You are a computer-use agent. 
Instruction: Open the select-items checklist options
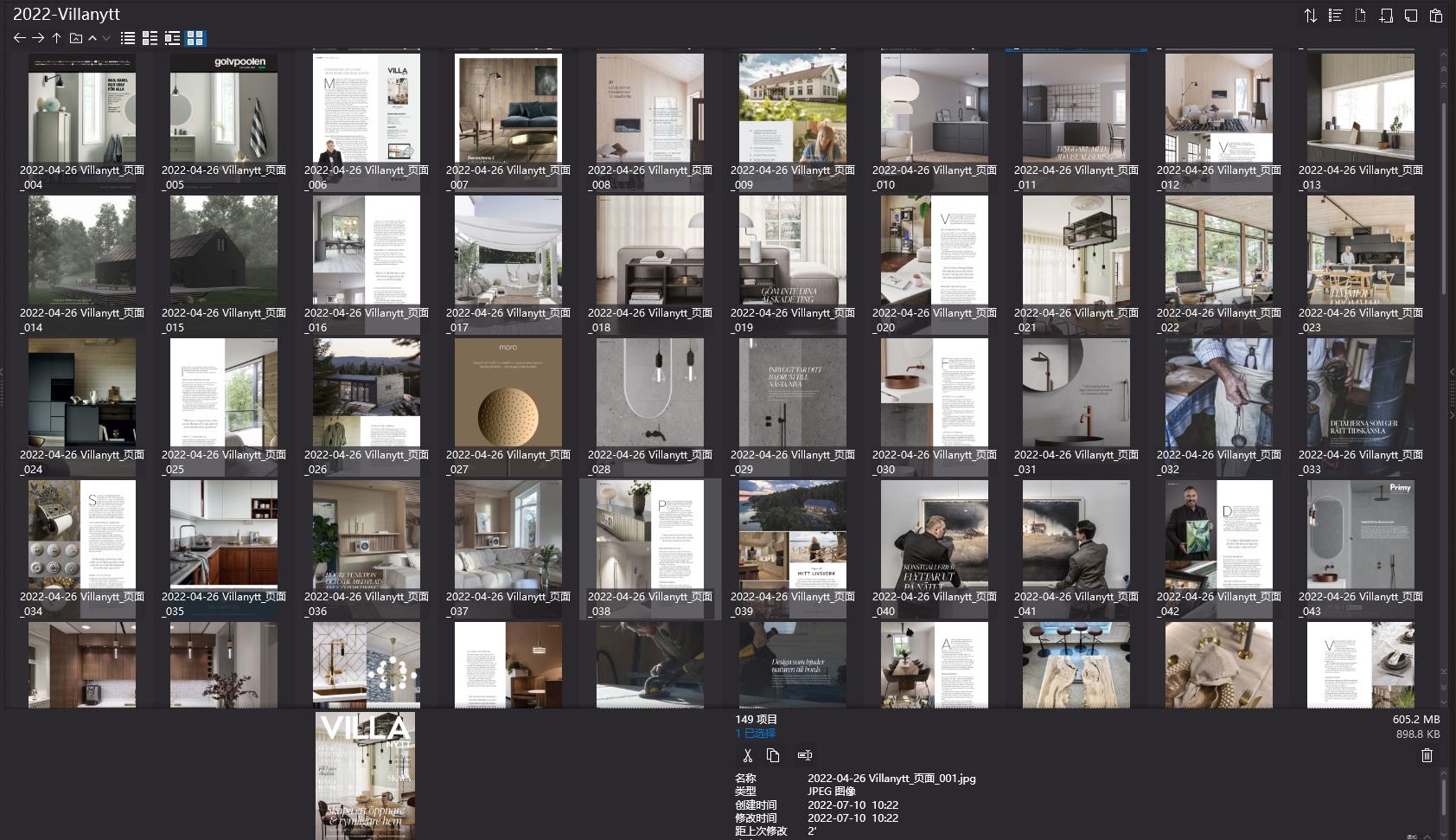(x=1335, y=16)
